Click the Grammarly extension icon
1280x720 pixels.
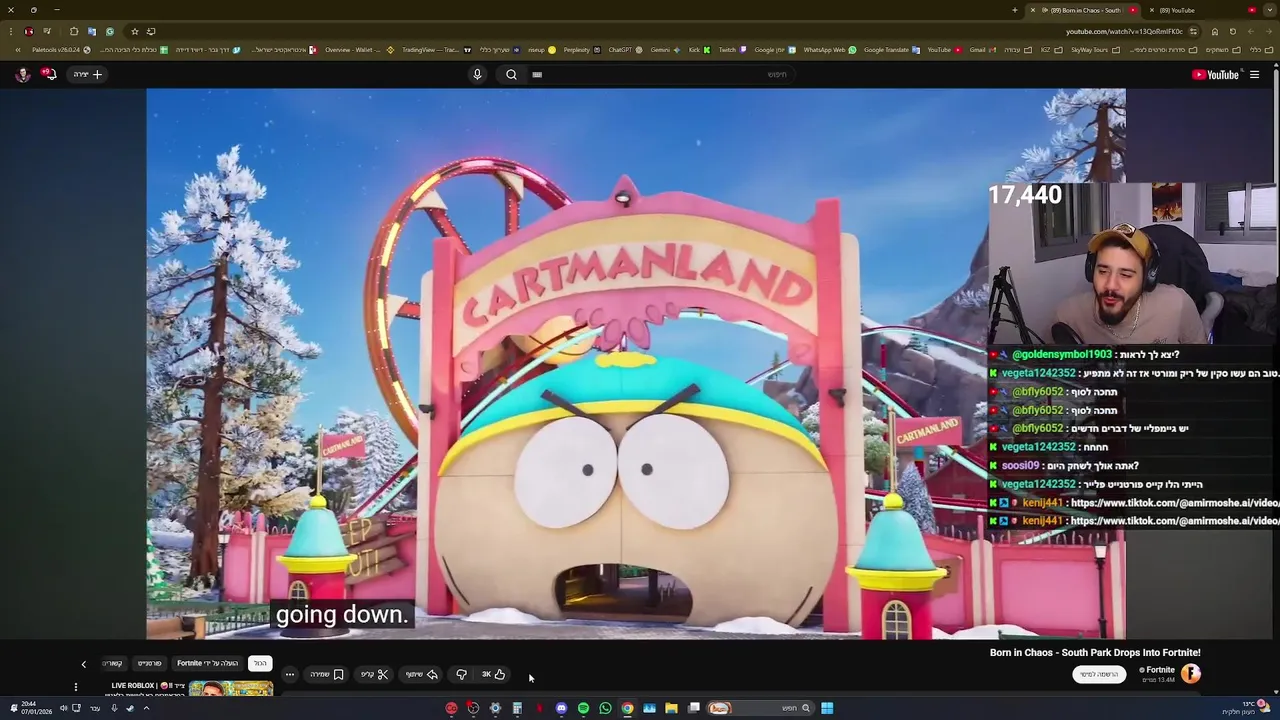[109, 31]
